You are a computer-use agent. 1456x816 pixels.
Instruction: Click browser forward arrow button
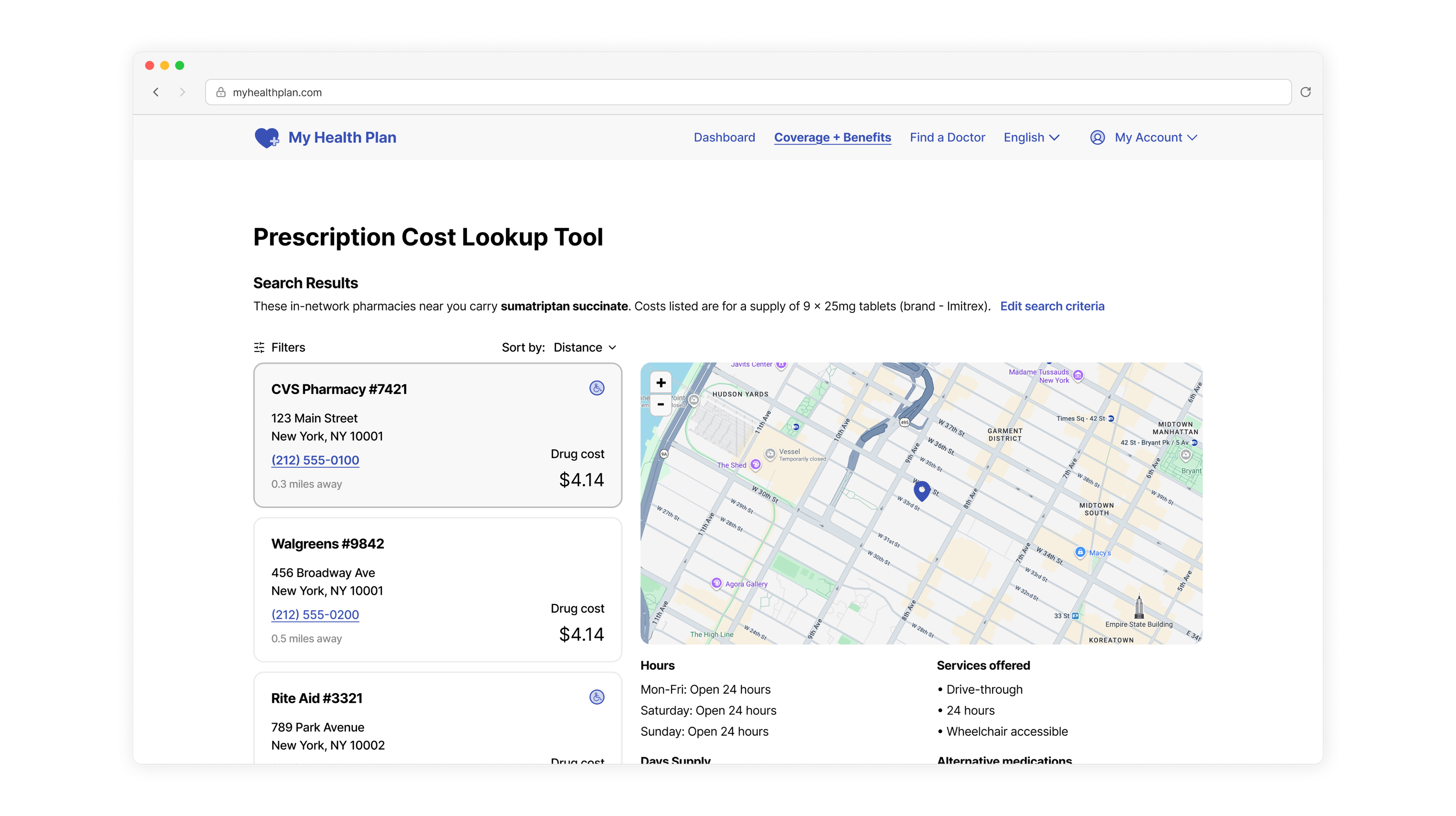tap(182, 92)
